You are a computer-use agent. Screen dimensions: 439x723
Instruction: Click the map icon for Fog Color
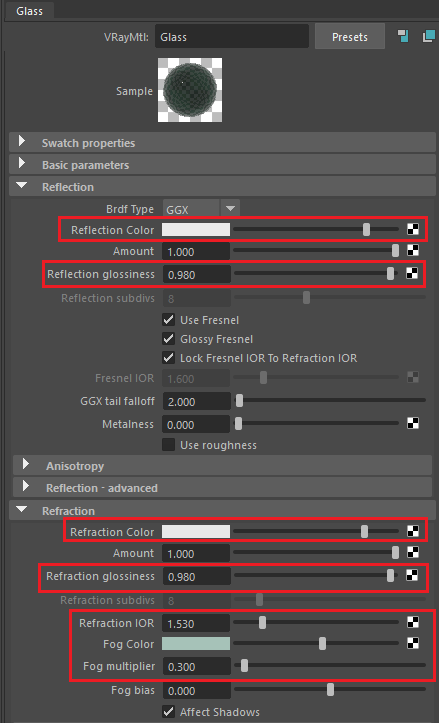tap(413, 643)
